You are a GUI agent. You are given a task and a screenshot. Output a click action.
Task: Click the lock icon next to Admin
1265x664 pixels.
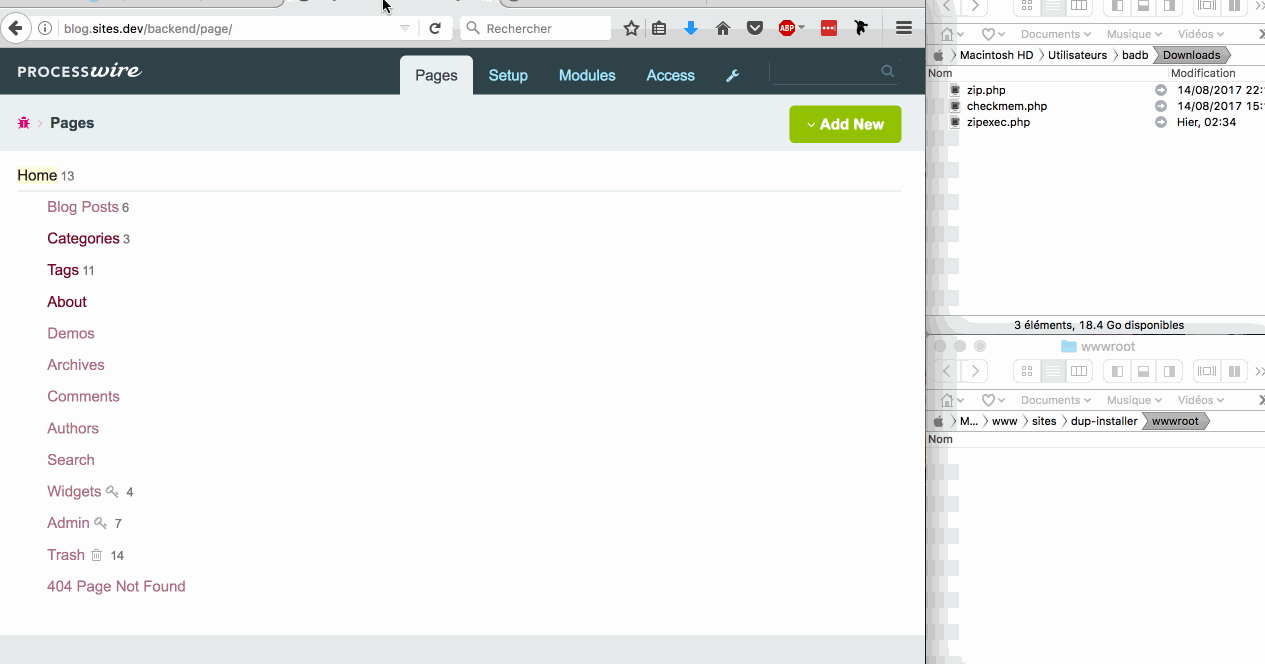(100, 523)
